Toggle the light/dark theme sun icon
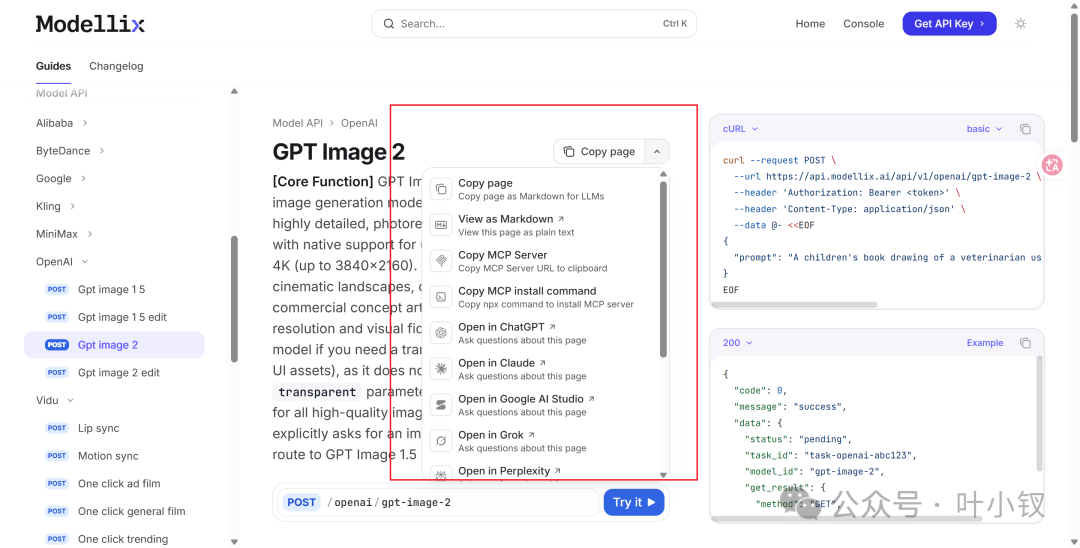The width and height of the screenshot is (1080, 548). [1021, 23]
